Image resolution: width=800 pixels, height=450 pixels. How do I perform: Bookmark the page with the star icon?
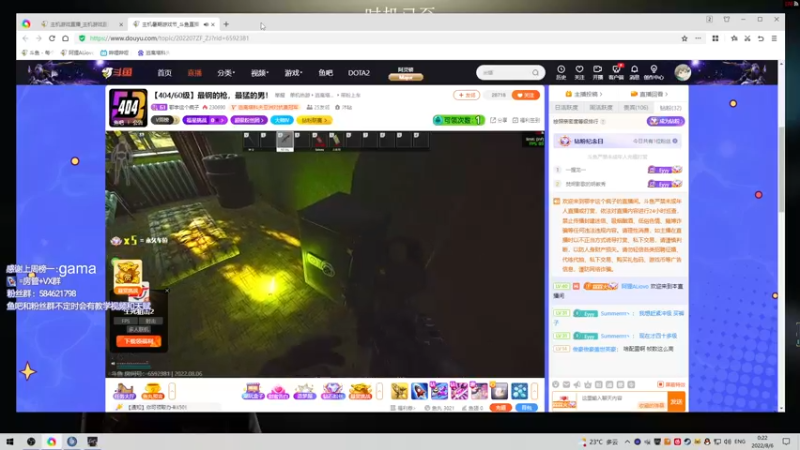[x=684, y=38]
